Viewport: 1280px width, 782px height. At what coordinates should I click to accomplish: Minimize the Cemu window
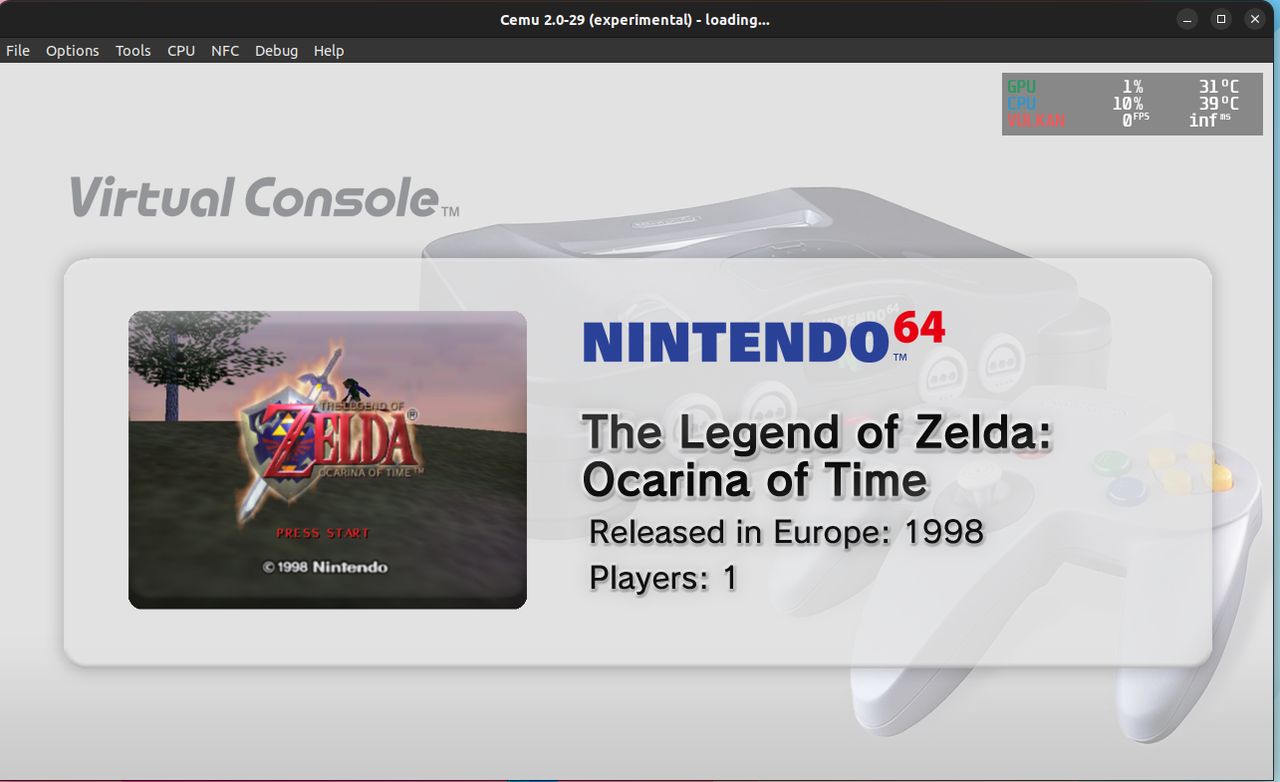(1187, 19)
